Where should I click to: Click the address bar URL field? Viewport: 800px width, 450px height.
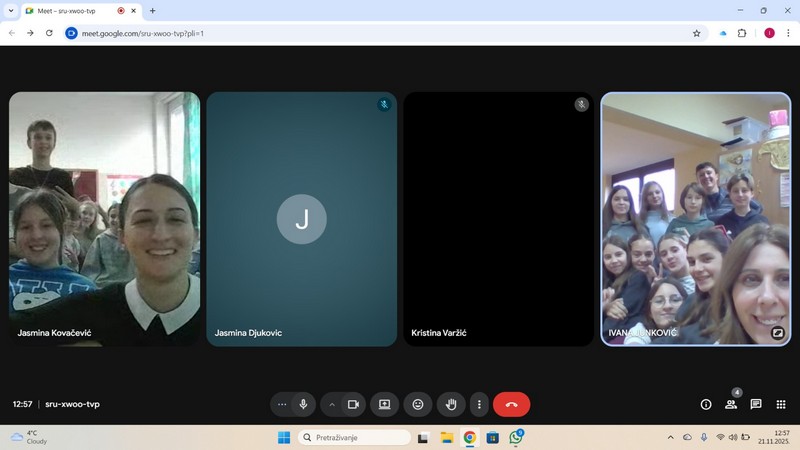[x=380, y=33]
